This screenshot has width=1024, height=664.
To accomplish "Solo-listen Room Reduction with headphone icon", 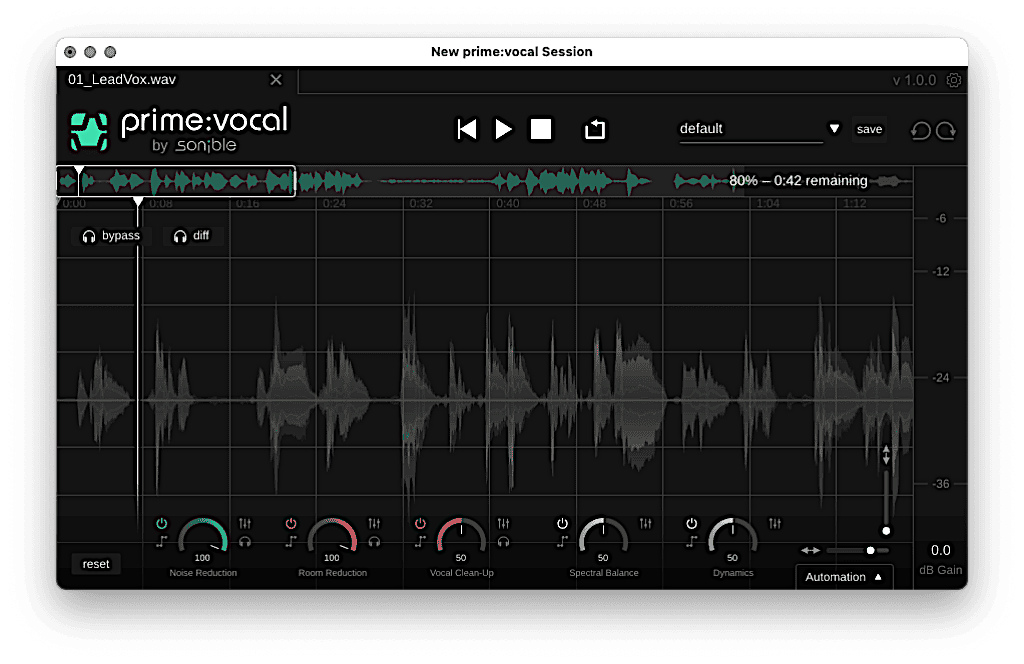I will click(374, 541).
